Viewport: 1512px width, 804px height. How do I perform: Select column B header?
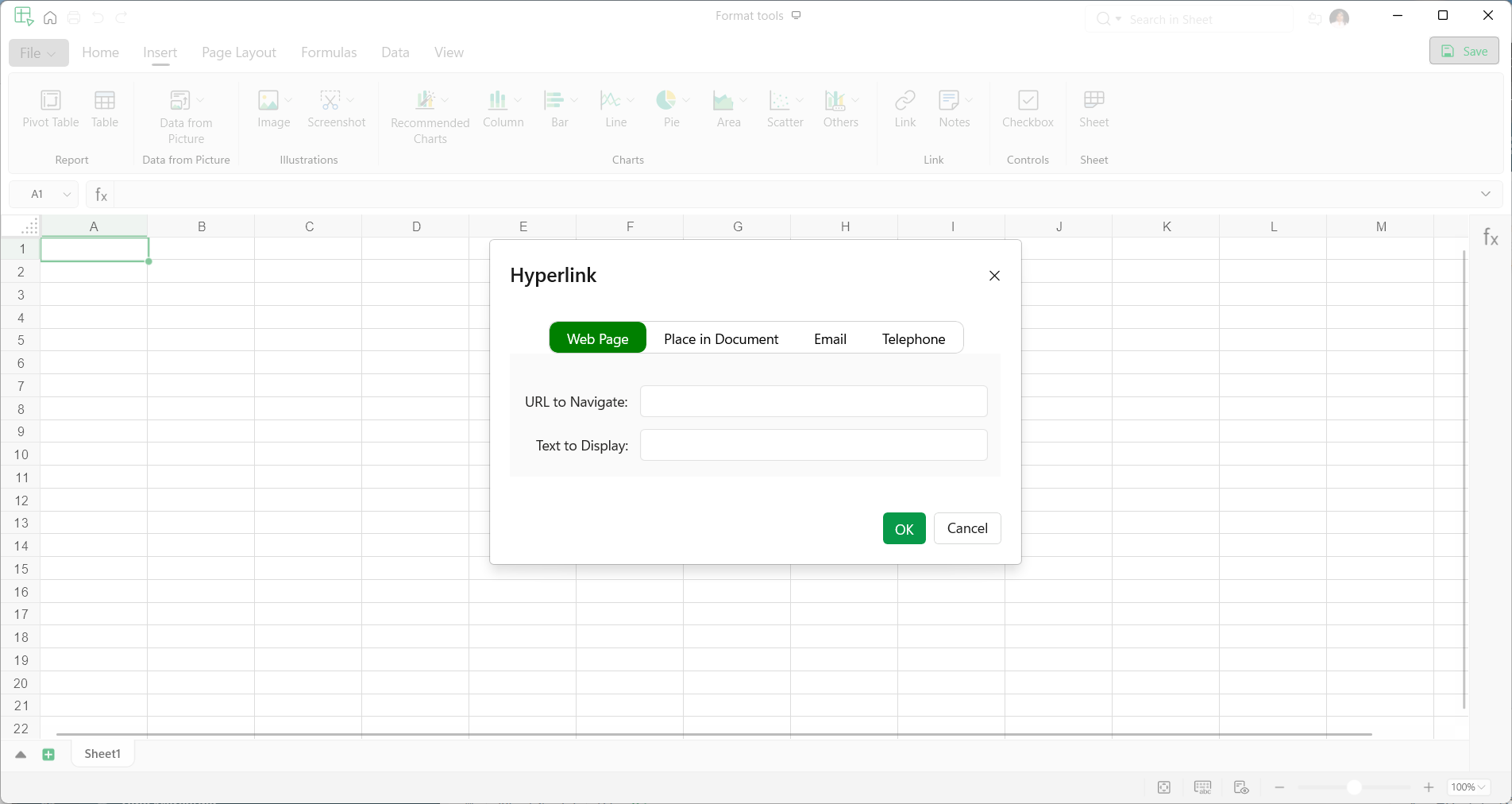coord(202,226)
